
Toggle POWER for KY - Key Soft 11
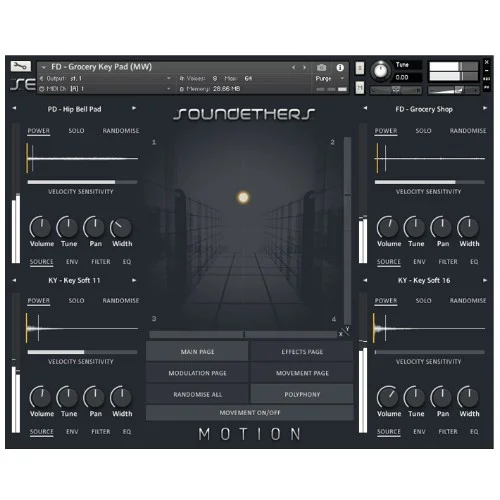tap(39, 301)
